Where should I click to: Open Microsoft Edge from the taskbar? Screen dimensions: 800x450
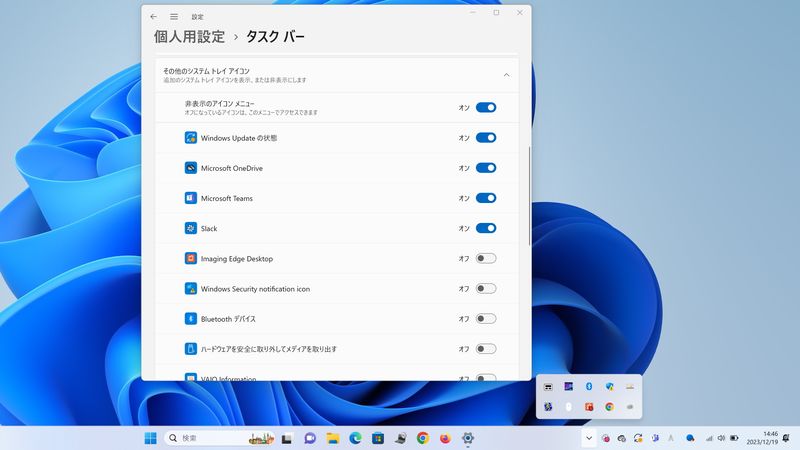355,438
